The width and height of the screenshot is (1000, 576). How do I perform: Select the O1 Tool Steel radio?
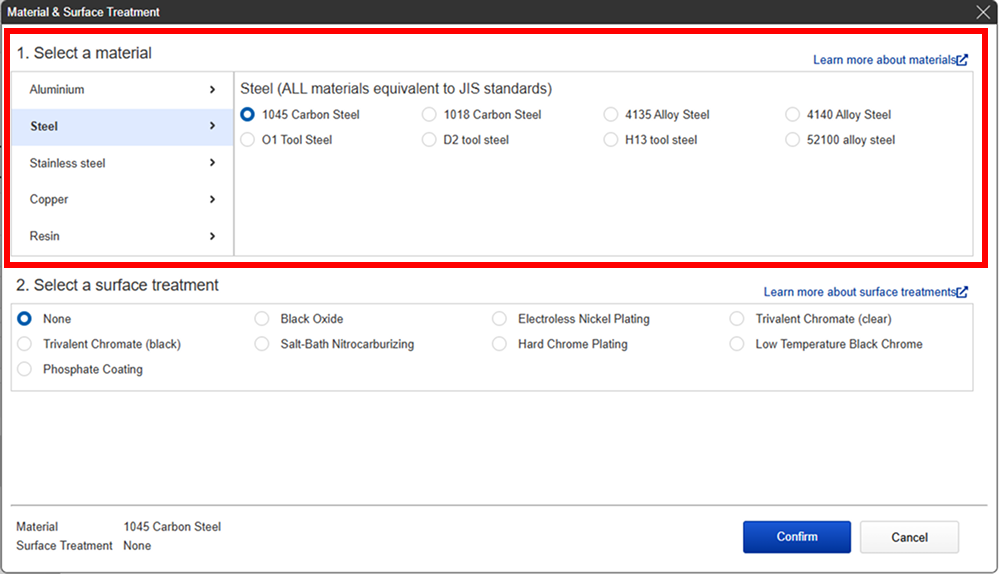pos(247,140)
